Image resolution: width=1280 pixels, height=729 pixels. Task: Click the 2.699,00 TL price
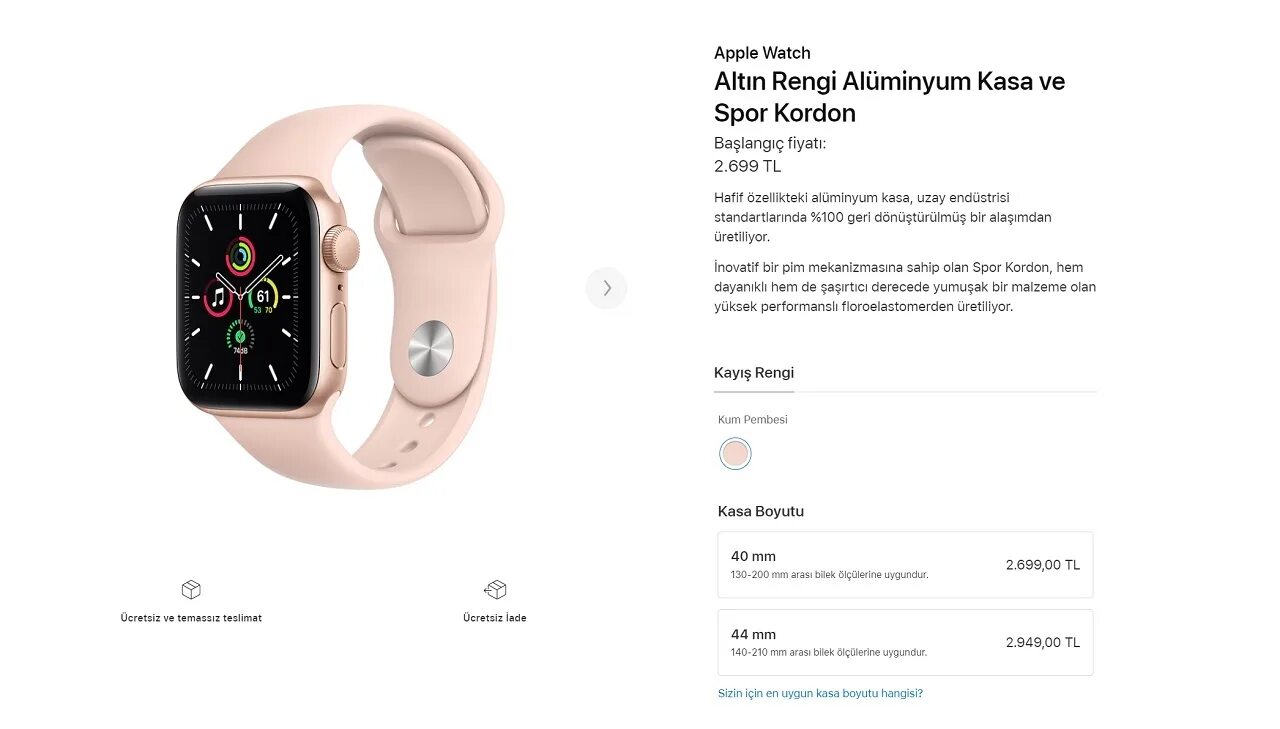1043,565
